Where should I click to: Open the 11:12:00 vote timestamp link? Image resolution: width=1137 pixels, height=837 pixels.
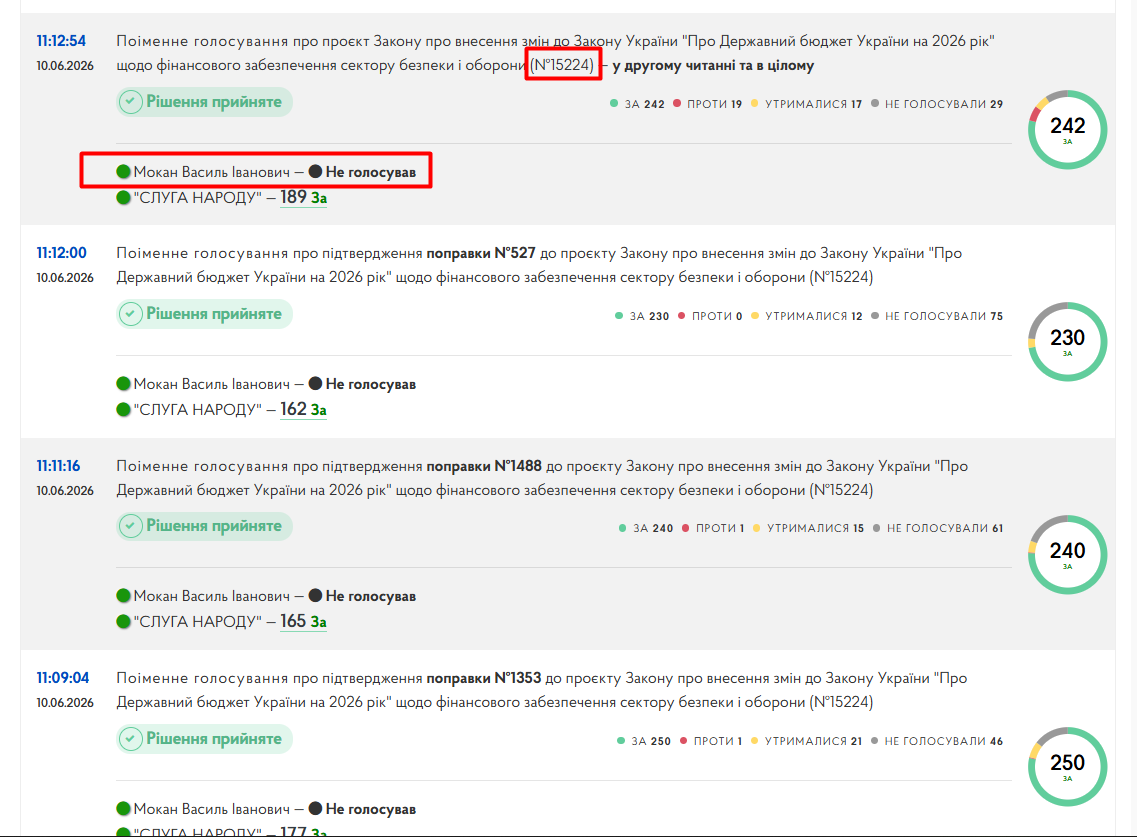61,252
